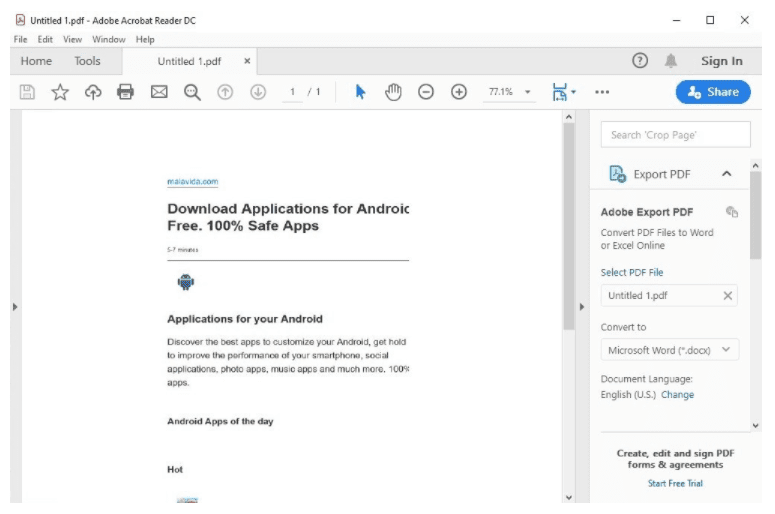Open the find text magnifier icon
Screen dimensions: 775x514
point(192,92)
